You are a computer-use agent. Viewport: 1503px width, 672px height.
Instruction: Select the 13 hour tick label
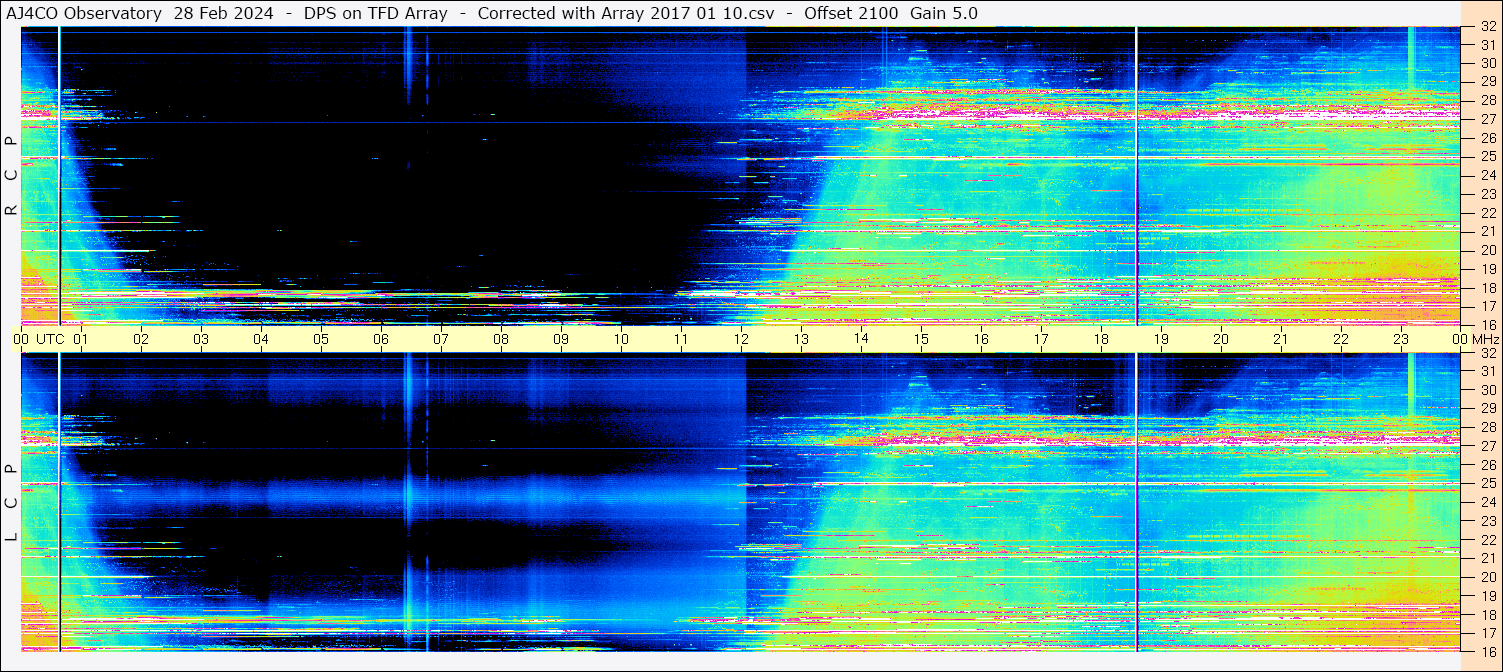(x=801, y=339)
